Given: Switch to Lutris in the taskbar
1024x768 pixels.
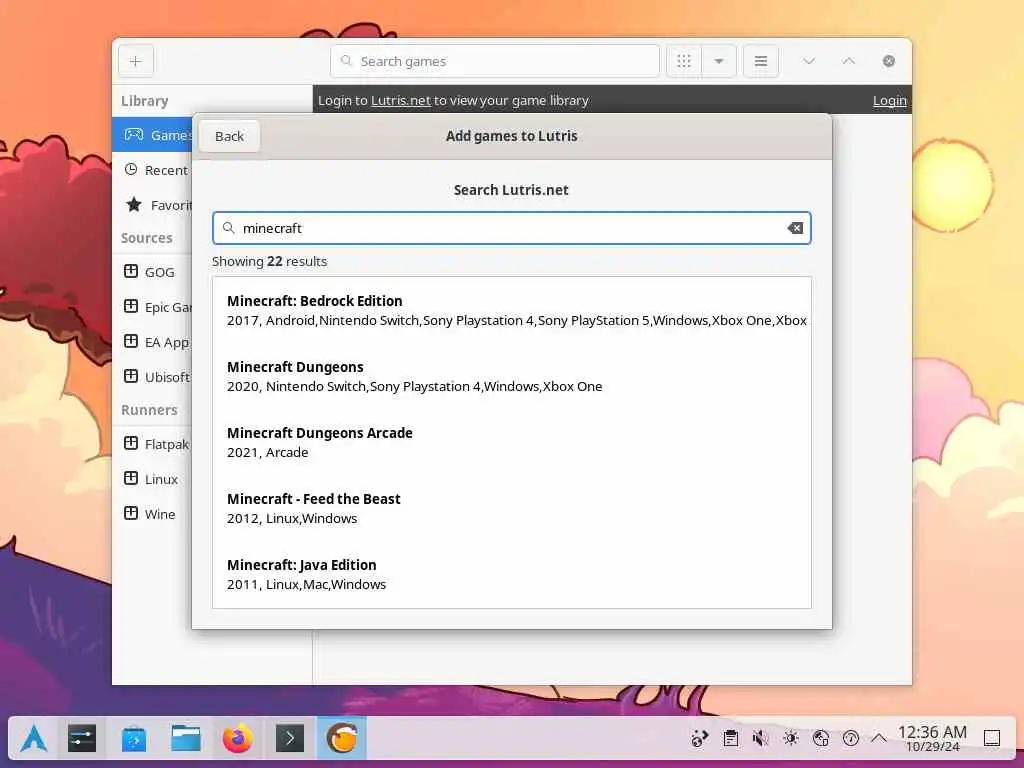Looking at the screenshot, I should pyautogui.click(x=342, y=739).
